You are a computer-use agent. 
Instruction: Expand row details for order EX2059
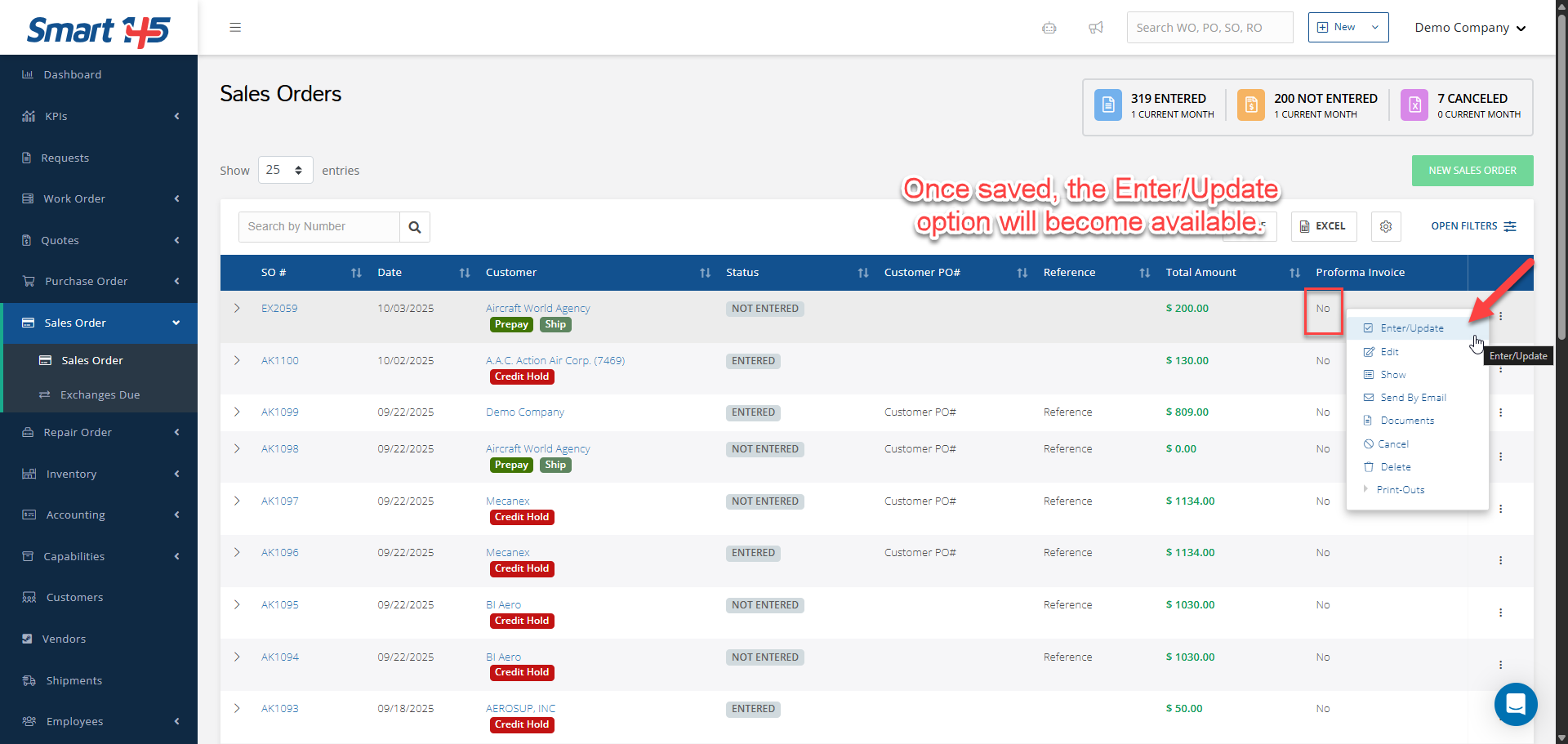point(237,309)
